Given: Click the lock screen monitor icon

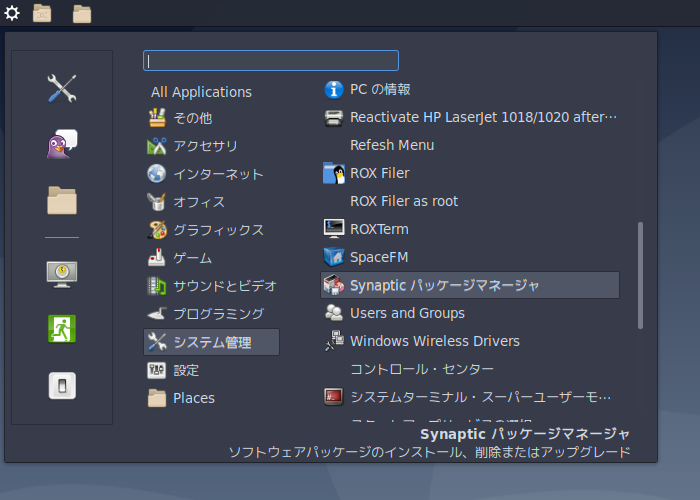Looking at the screenshot, I should (62, 274).
